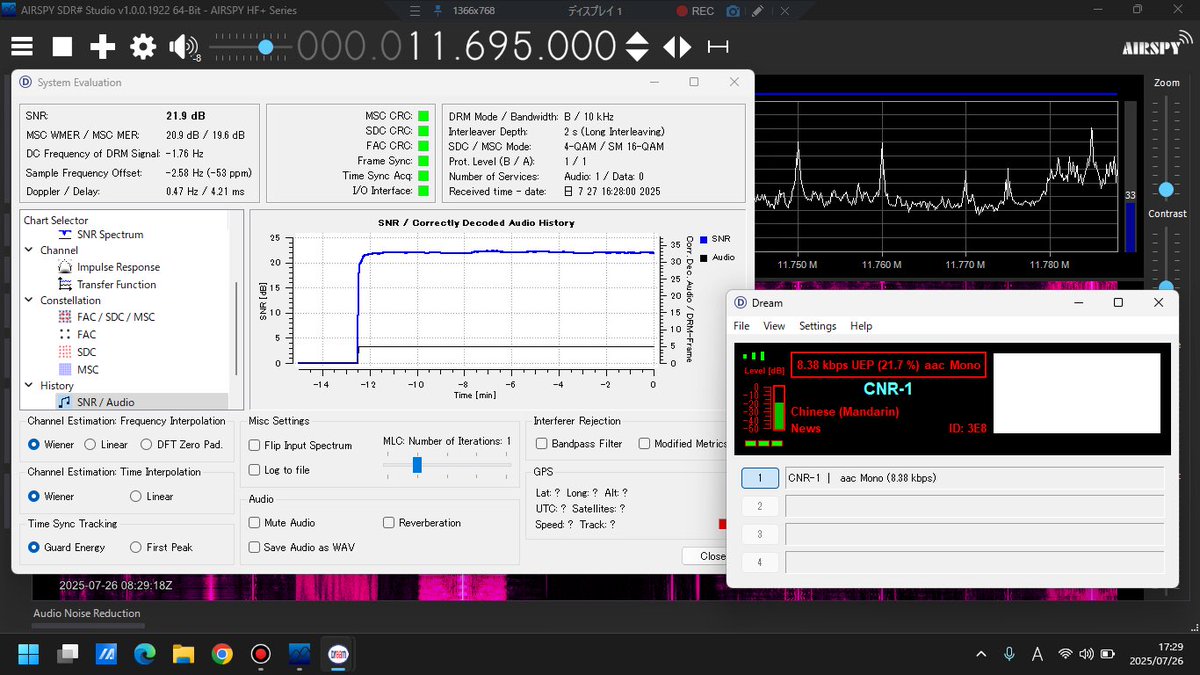Open File Explorer from taskbar

[x=183, y=654]
